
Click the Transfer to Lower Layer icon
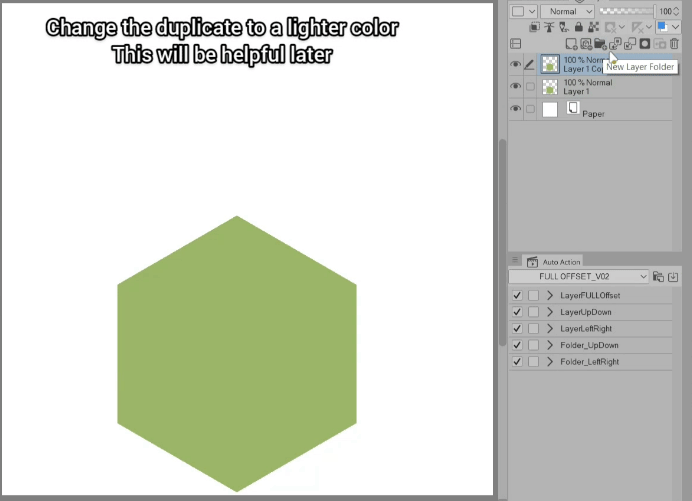pos(615,44)
